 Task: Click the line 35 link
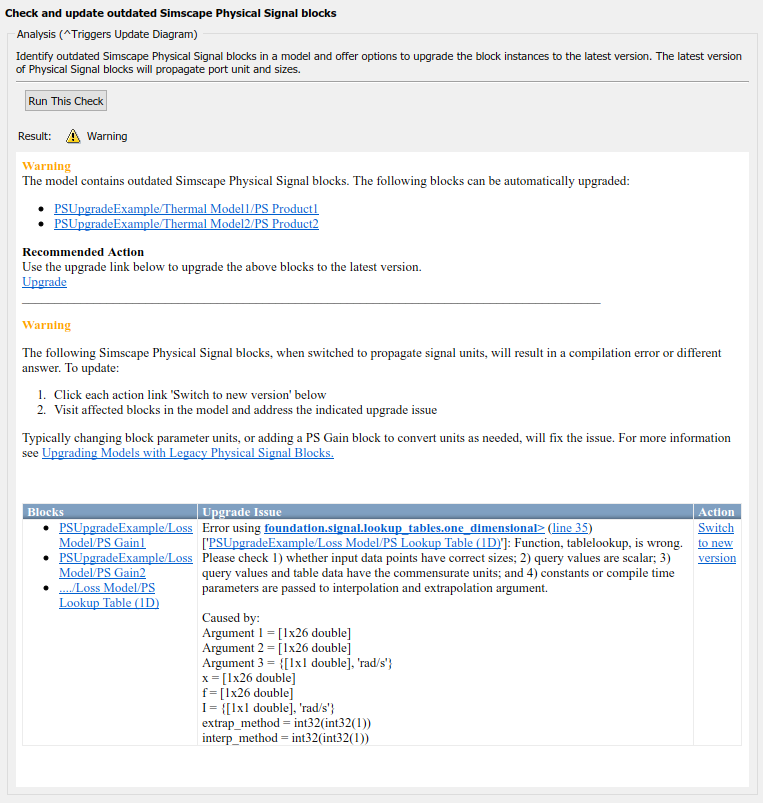point(569,528)
